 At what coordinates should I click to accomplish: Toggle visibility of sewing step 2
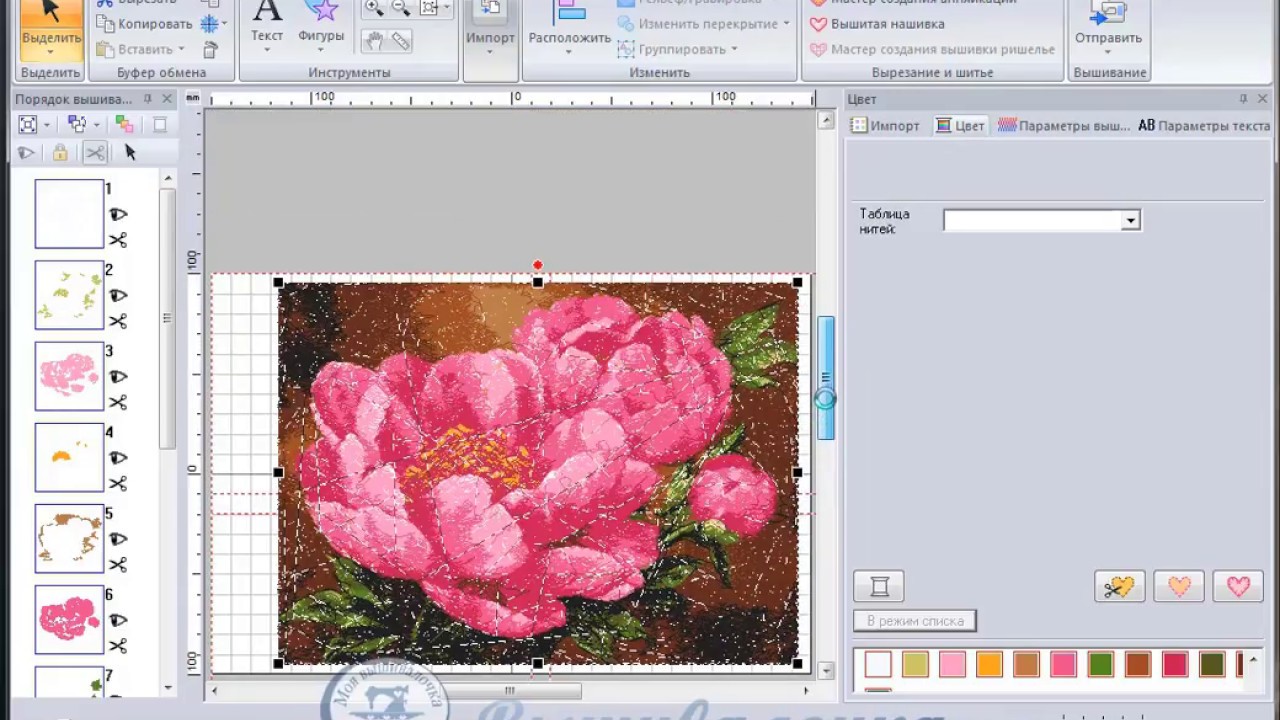point(118,295)
